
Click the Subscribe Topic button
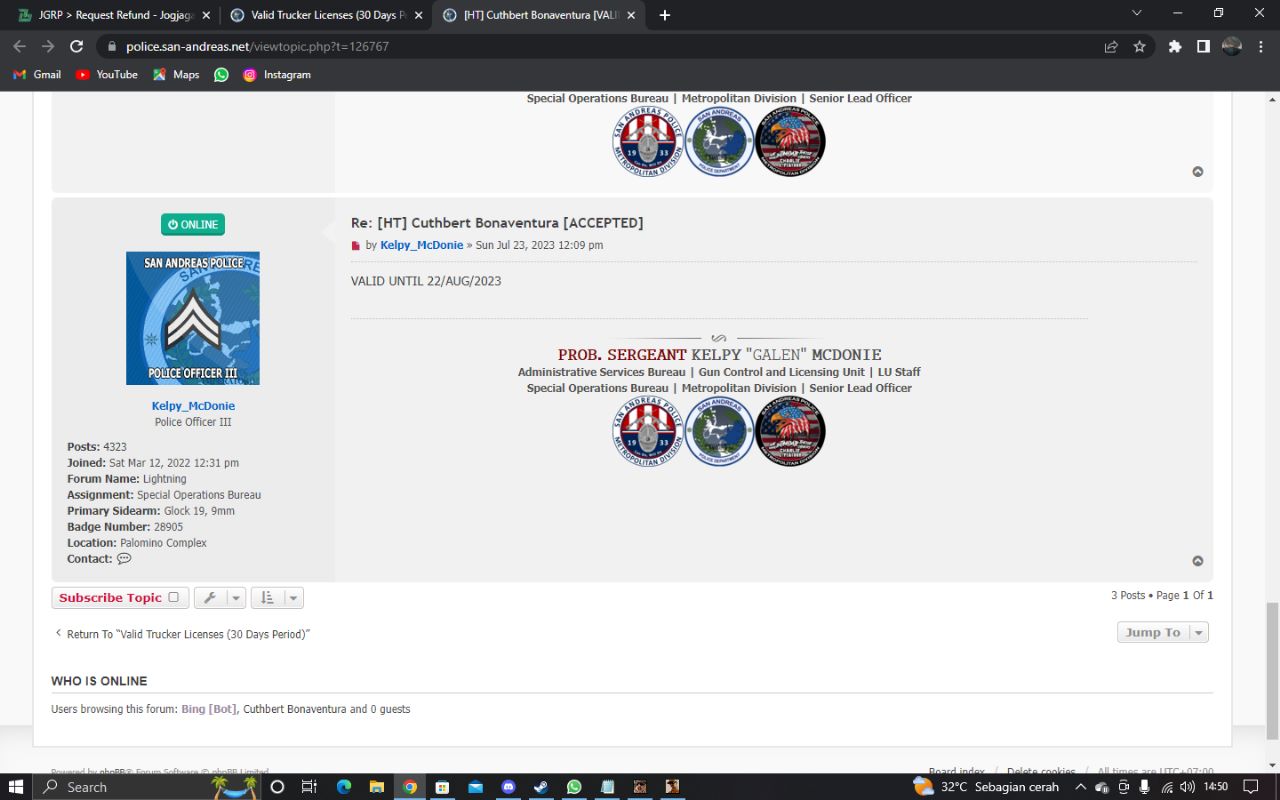(x=119, y=598)
